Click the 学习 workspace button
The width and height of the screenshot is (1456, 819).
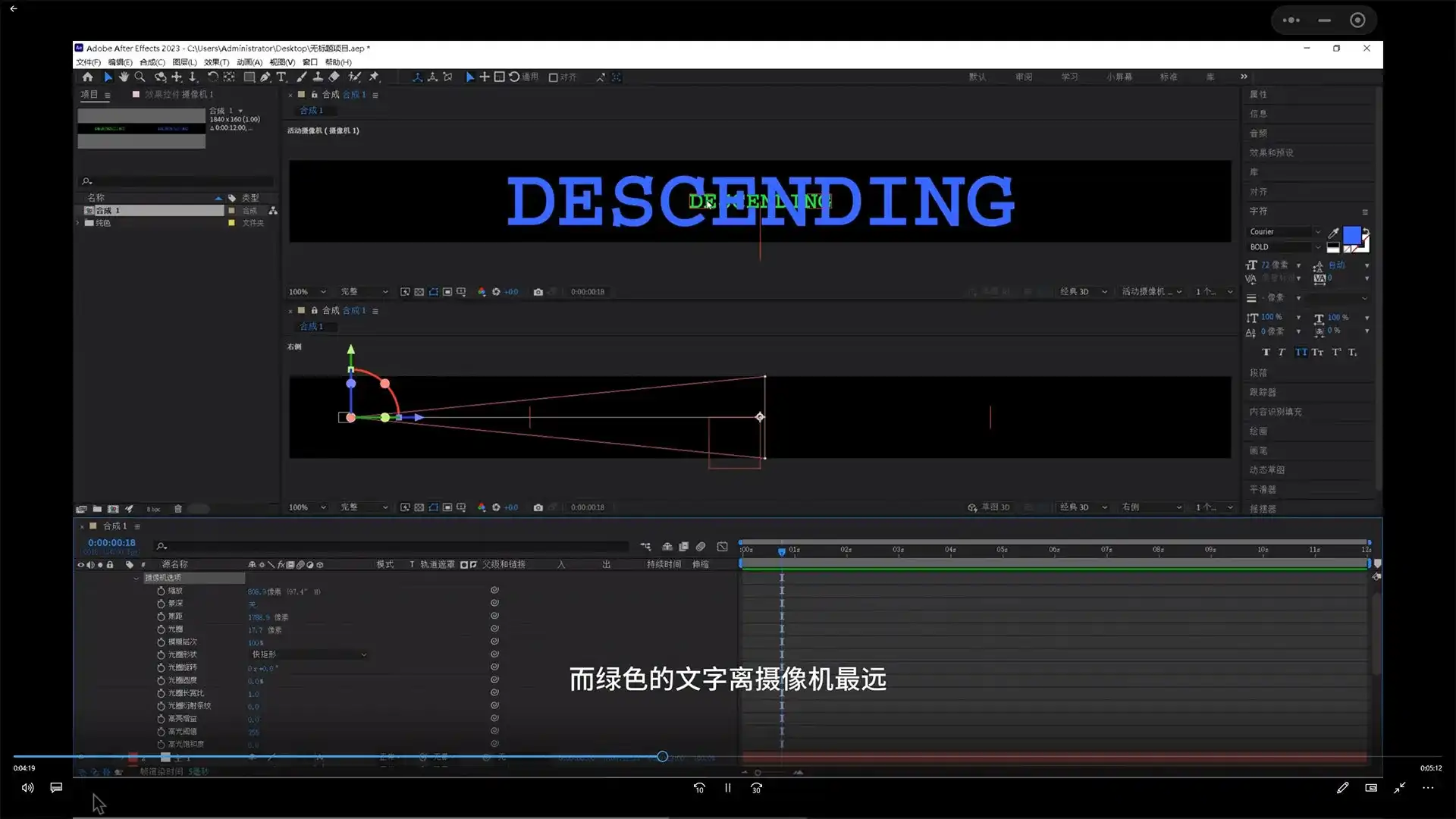(x=1069, y=77)
